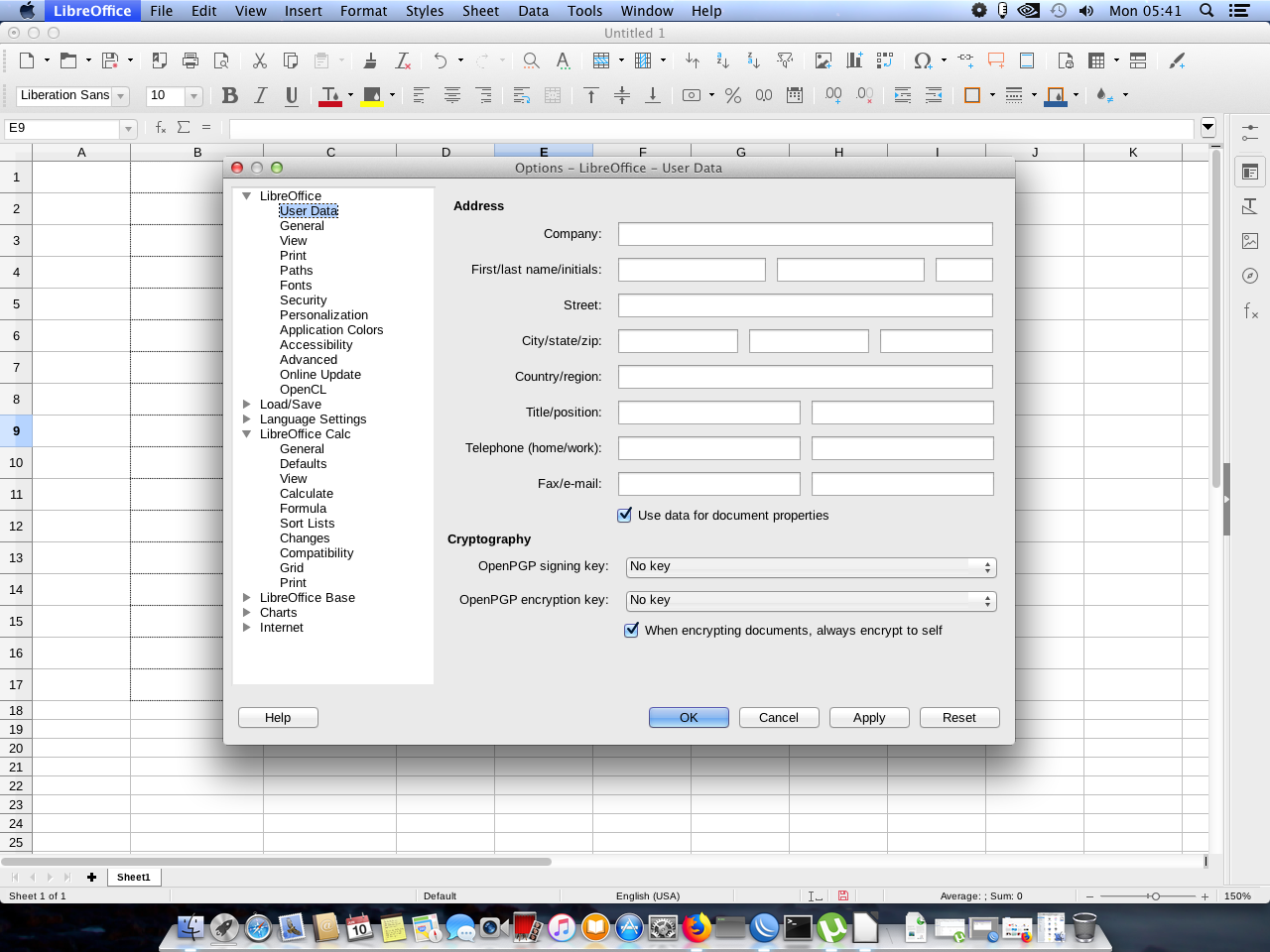The height and width of the screenshot is (952, 1270).
Task: Click the yellow background color swatch icon
Action: pyautogui.click(x=373, y=96)
